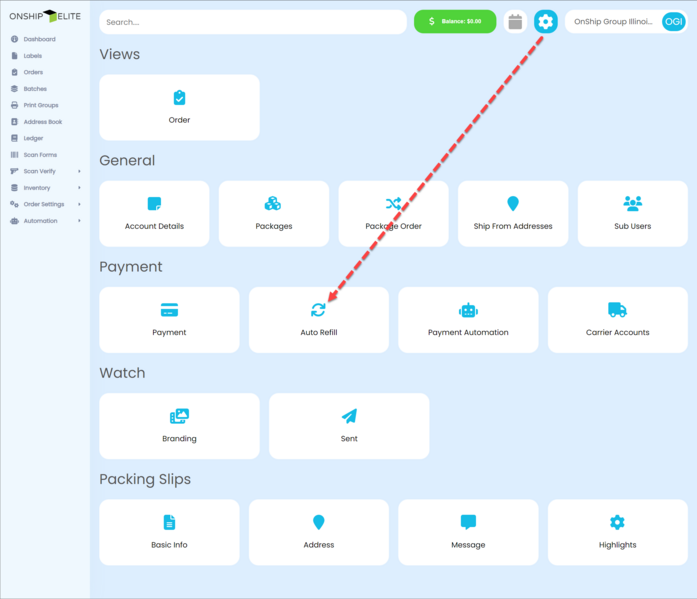This screenshot has width=697, height=599.
Task: Open the Account Details card
Action: pyautogui.click(x=154, y=213)
